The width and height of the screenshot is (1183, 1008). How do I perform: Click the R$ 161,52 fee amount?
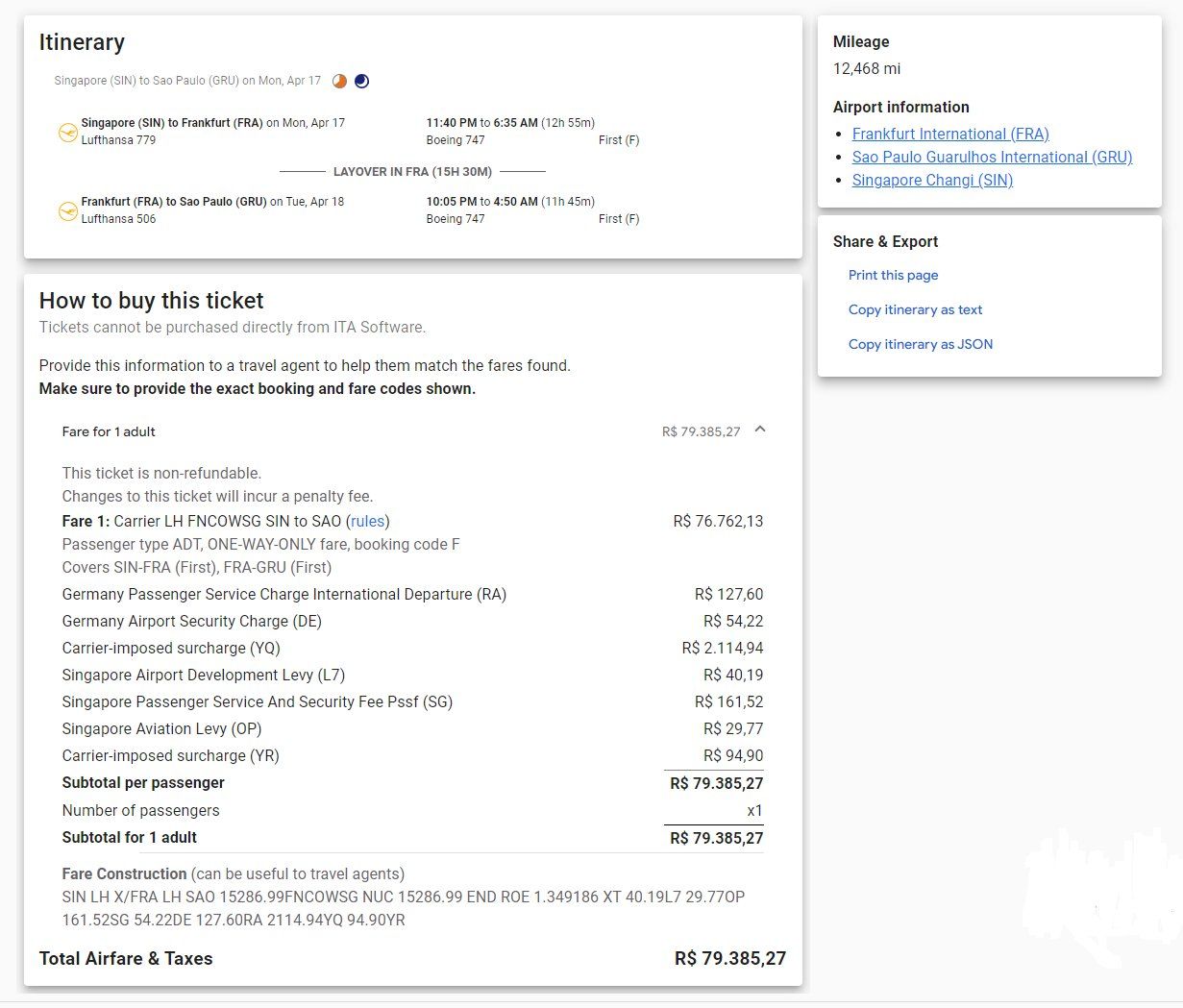(x=729, y=701)
